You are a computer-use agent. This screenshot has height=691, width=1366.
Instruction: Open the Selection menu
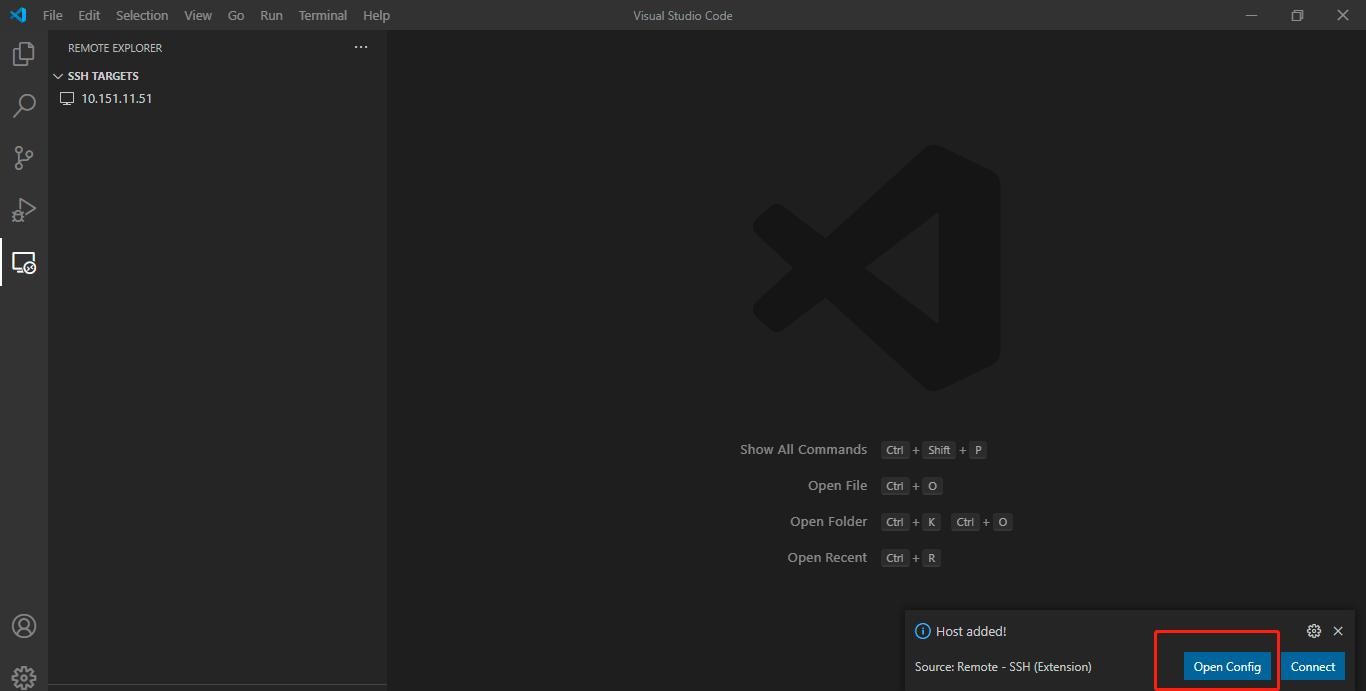[142, 15]
